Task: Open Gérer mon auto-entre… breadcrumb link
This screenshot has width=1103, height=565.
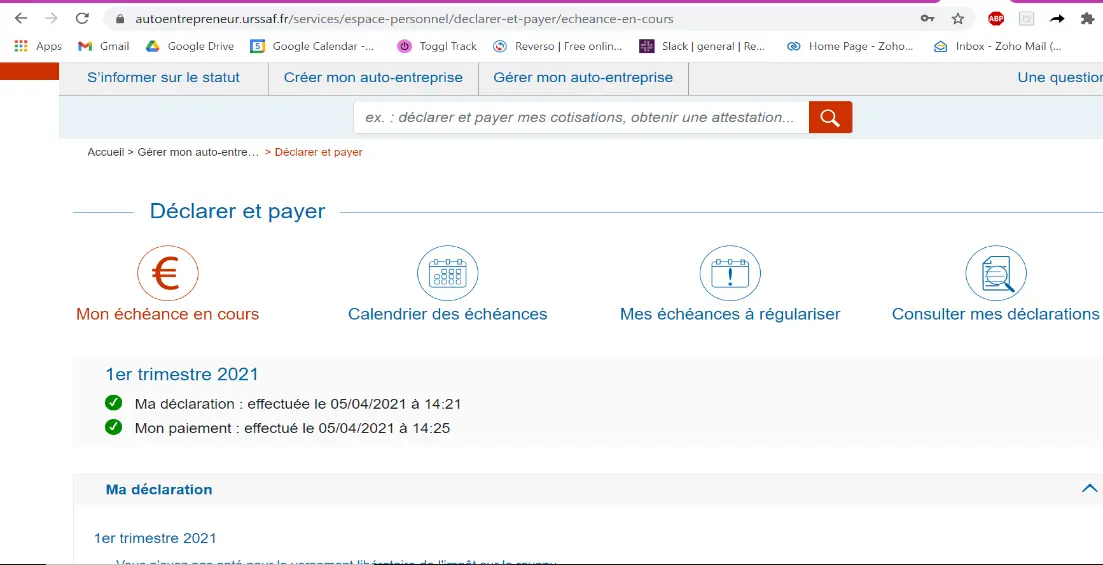Action: pyautogui.click(x=198, y=152)
